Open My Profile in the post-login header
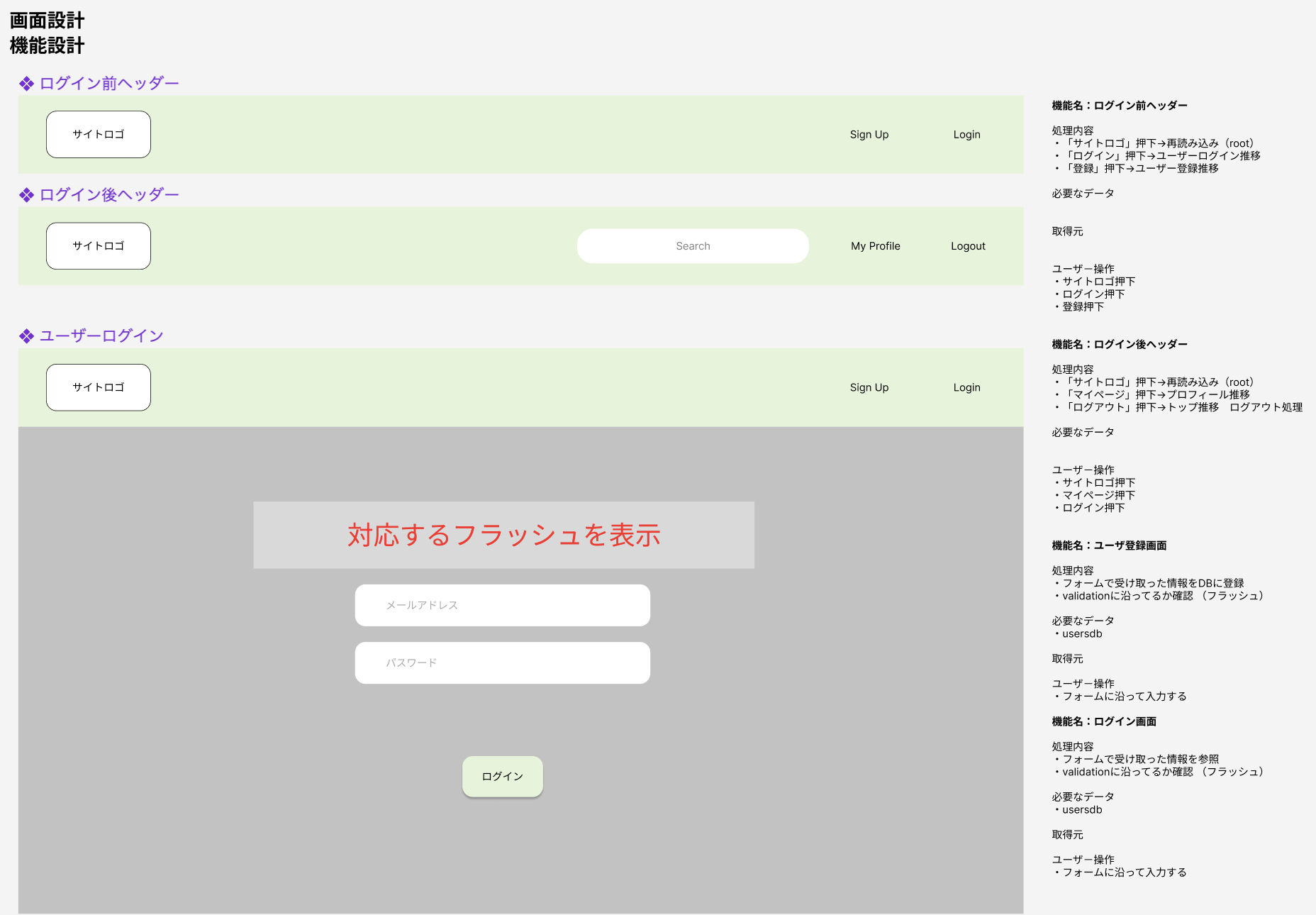This screenshot has height=915, width=1316. pos(876,245)
